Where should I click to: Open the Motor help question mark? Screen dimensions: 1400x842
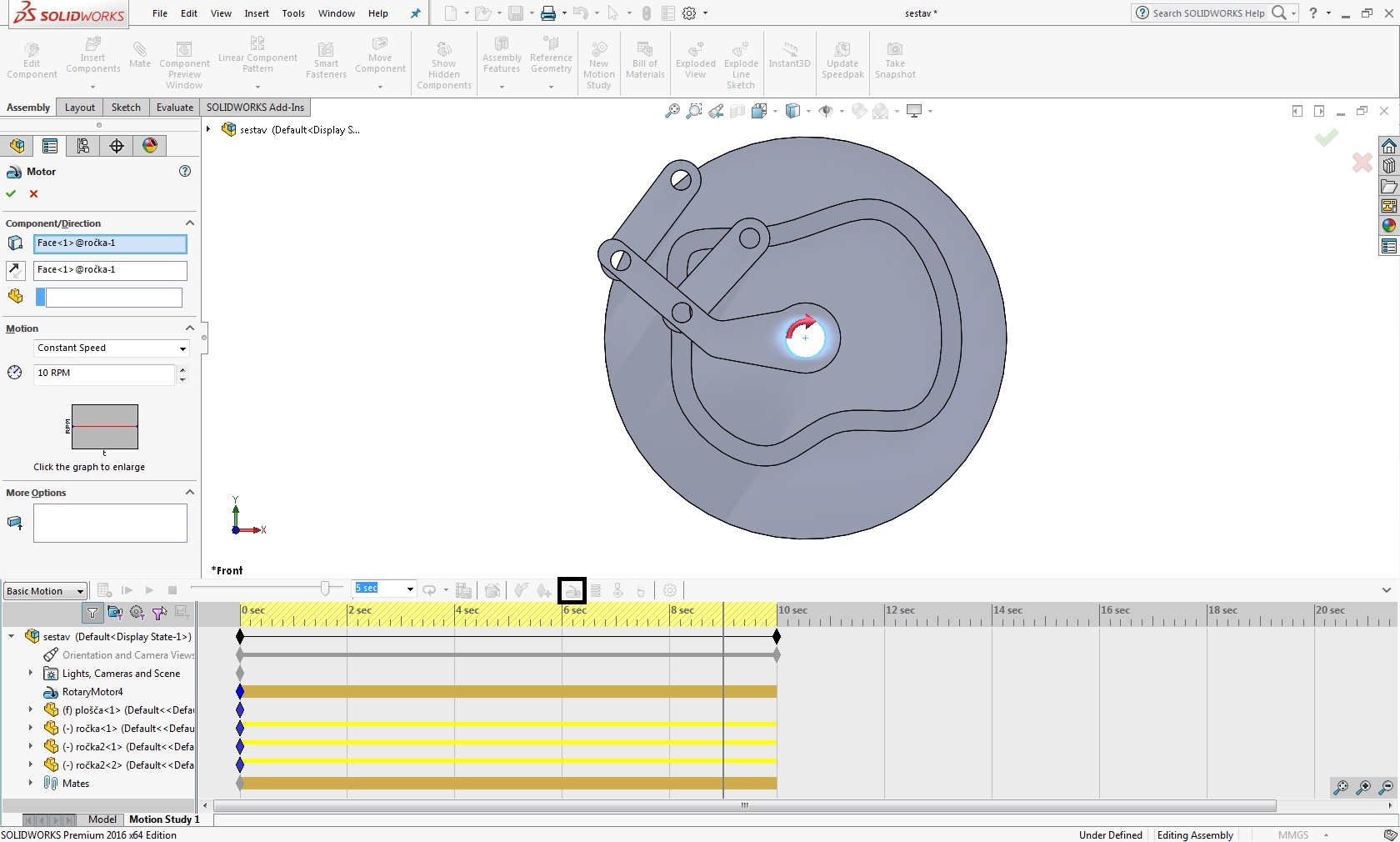[185, 171]
